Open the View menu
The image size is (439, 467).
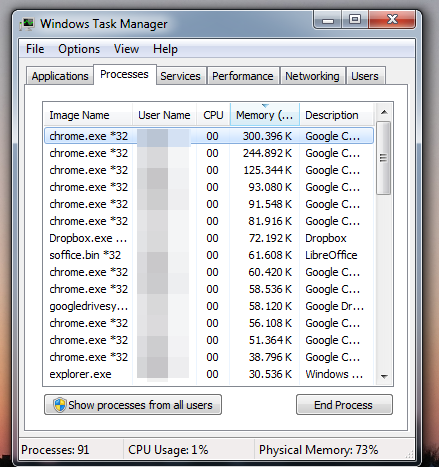126,49
